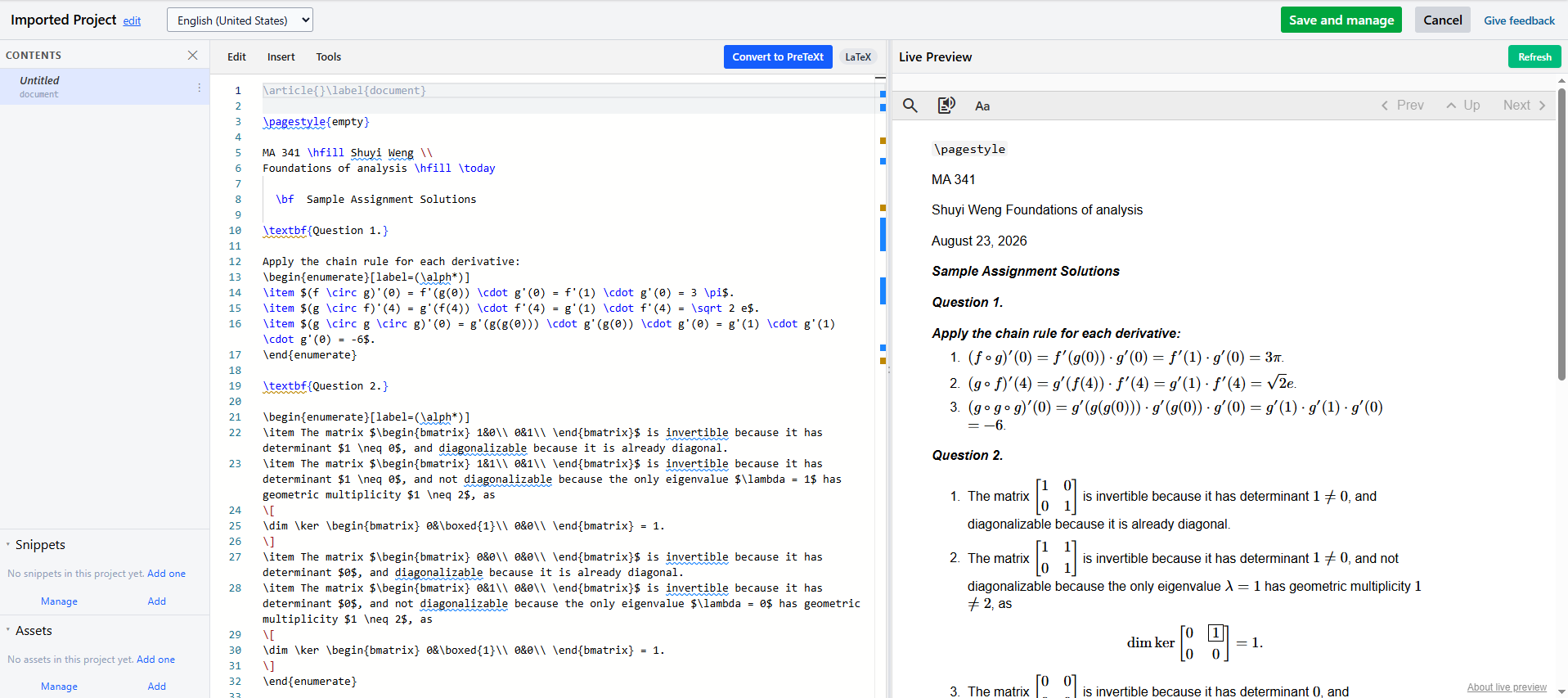This screenshot has width=1568, height=698.
Task: Click 'Sample Assignment Solutions' heading in preview
Action: point(1026,272)
